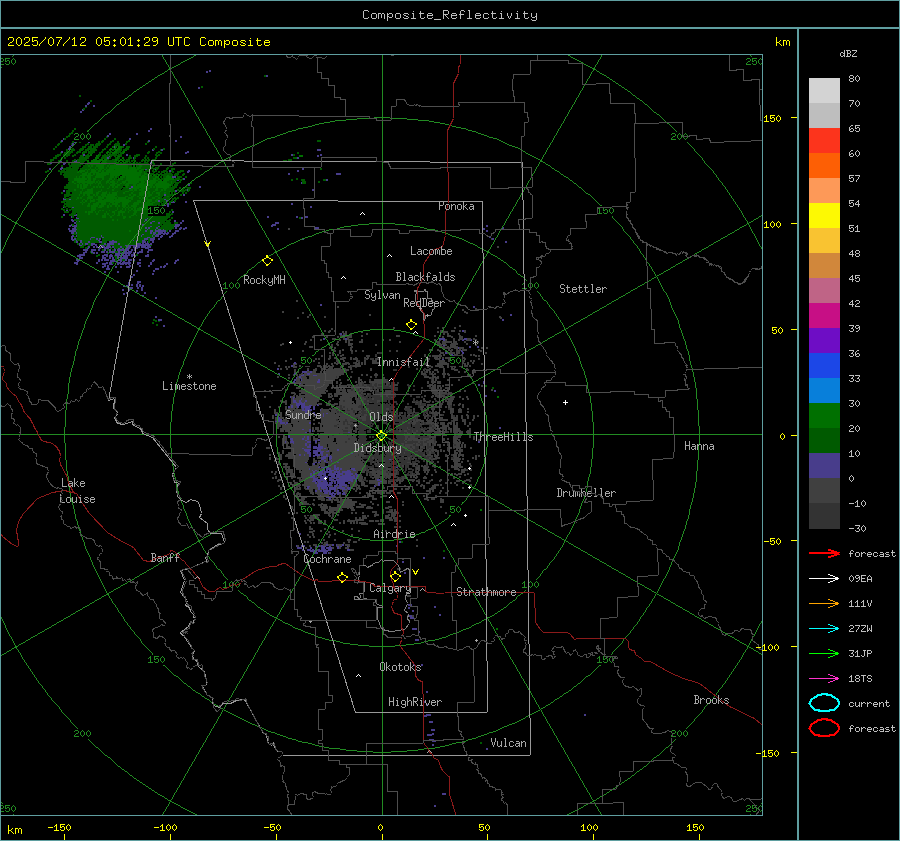Click the Composite_Reflectivity title text
The height and width of the screenshot is (841, 900).
click(450, 15)
